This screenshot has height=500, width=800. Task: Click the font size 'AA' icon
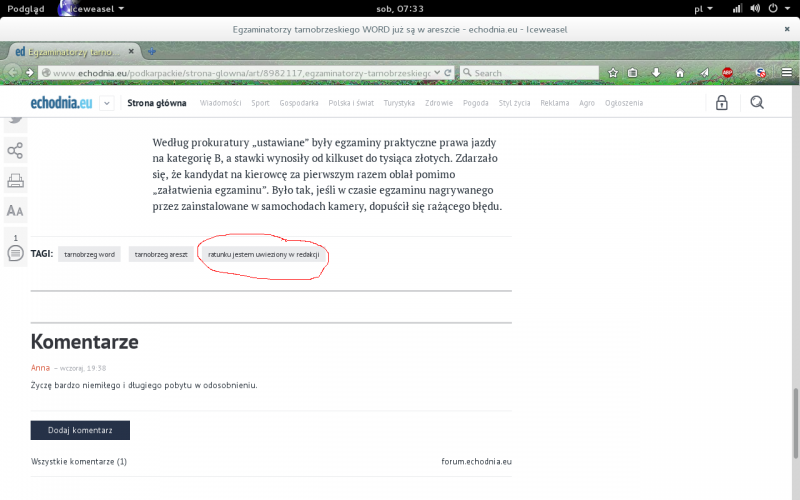pos(15,210)
